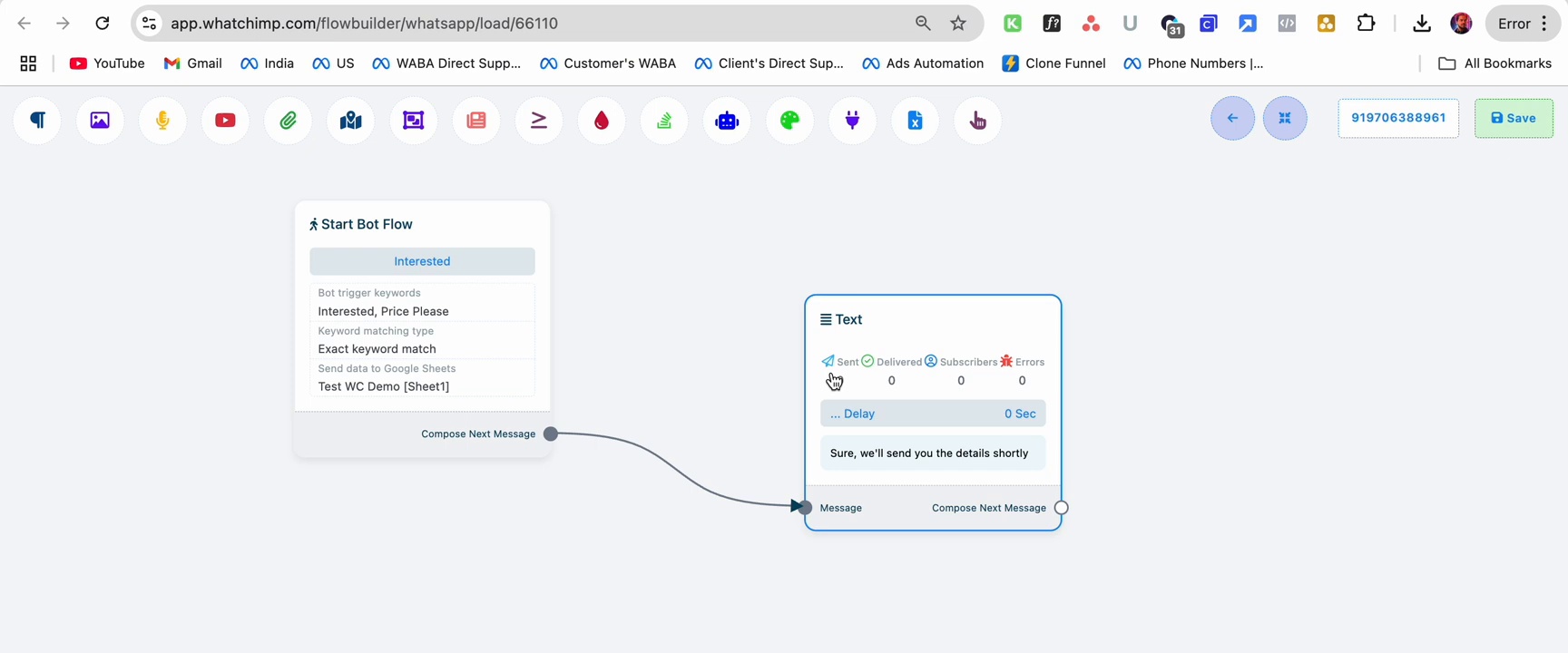
Task: Select the Start Bot Flow's Compose Next Message output connector
Action: [551, 434]
